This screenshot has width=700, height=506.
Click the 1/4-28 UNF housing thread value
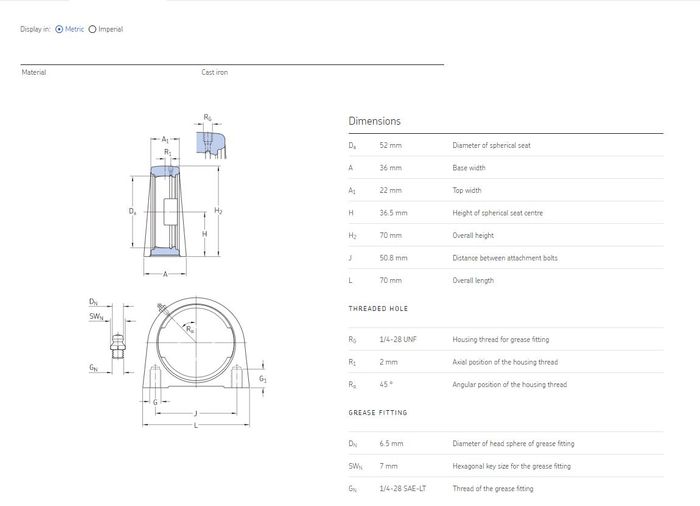click(398, 339)
